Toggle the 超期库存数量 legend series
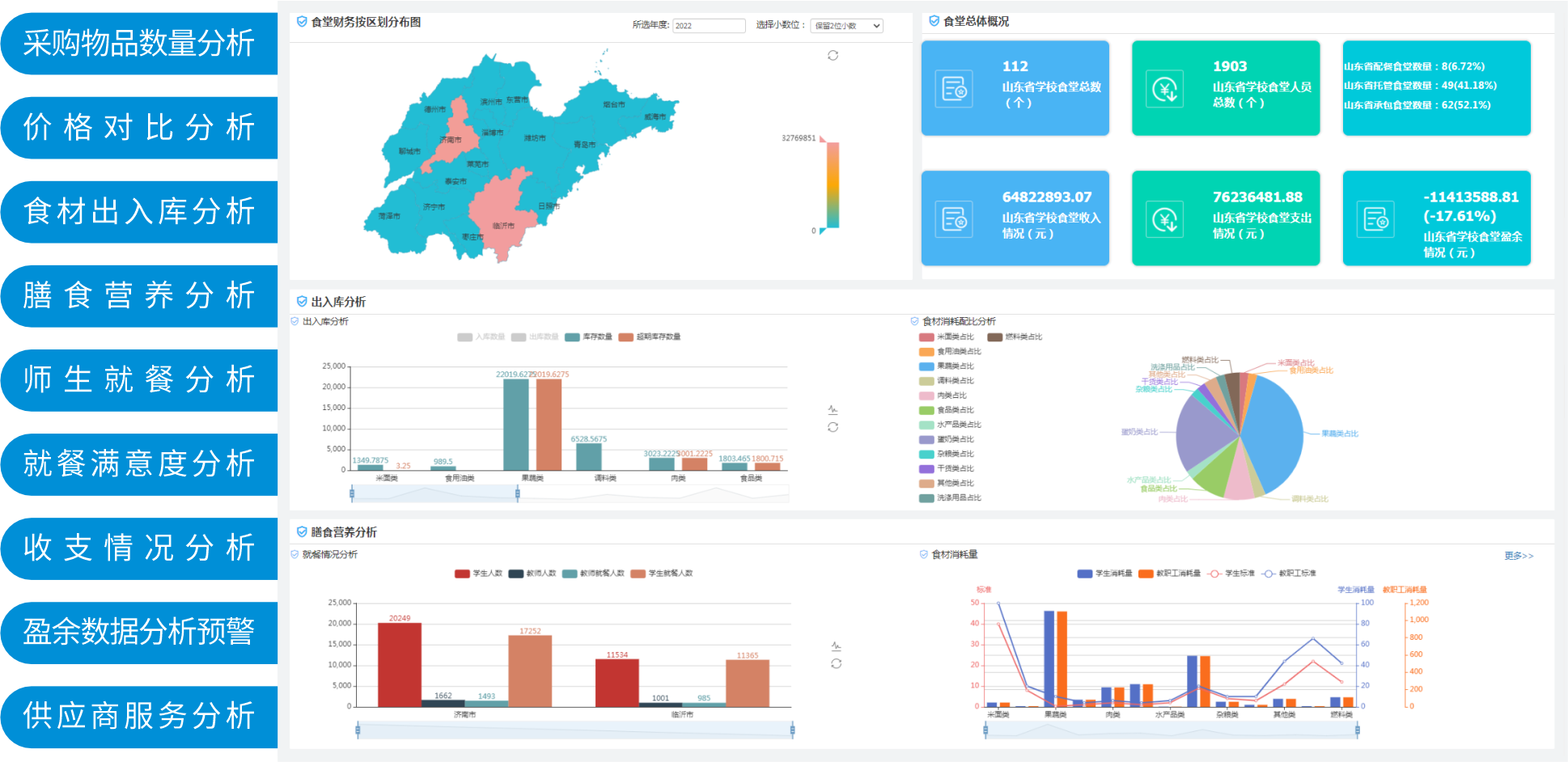This screenshot has height=762, width=1568. tap(649, 337)
